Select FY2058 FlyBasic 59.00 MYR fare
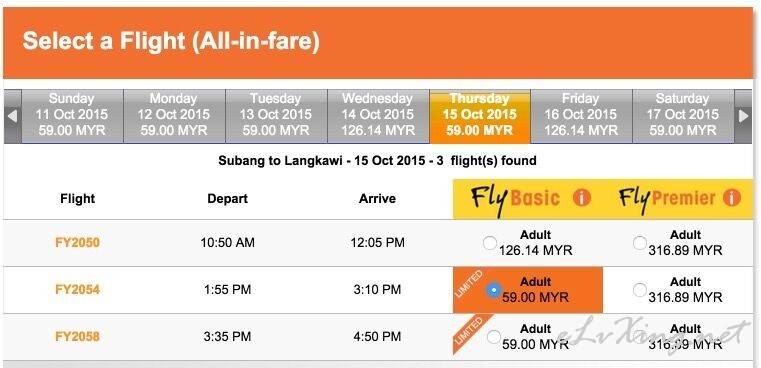This screenshot has height=368, width=761. click(x=494, y=337)
